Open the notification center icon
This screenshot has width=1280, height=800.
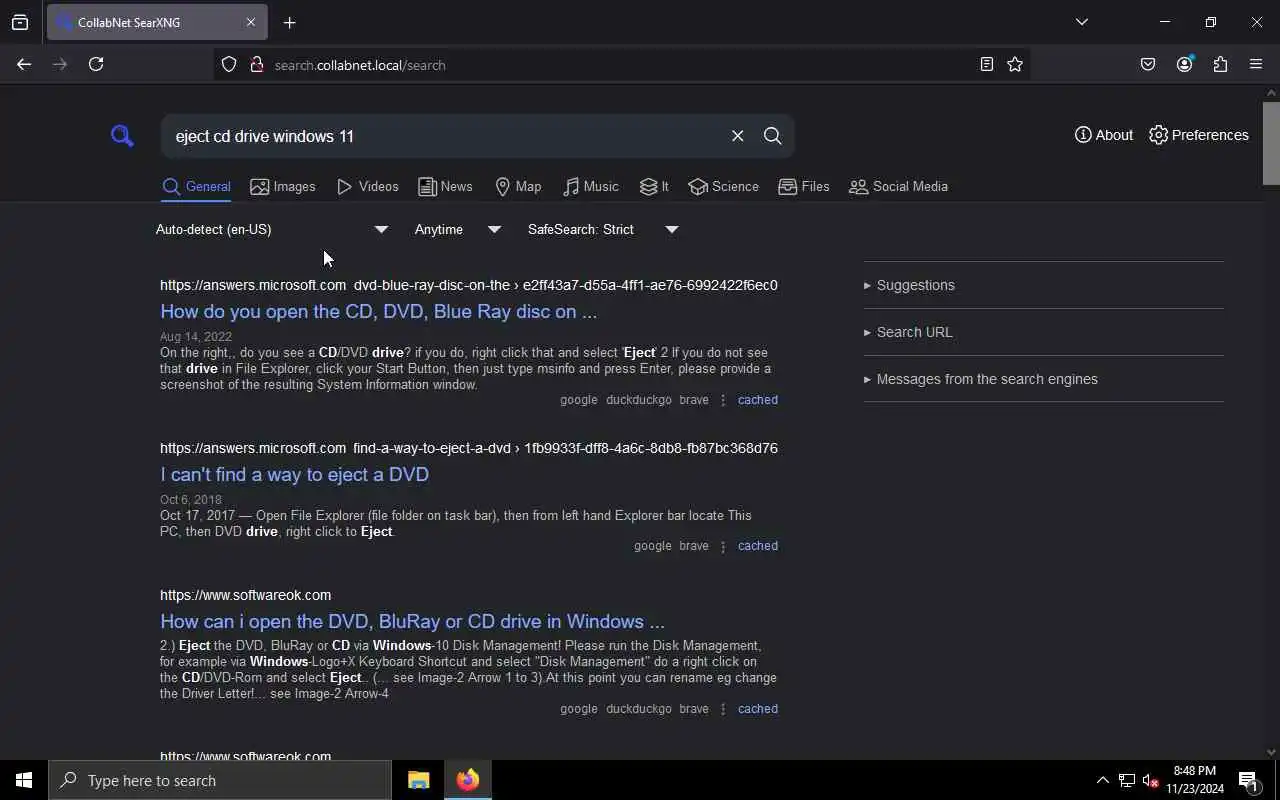[x=1249, y=780]
